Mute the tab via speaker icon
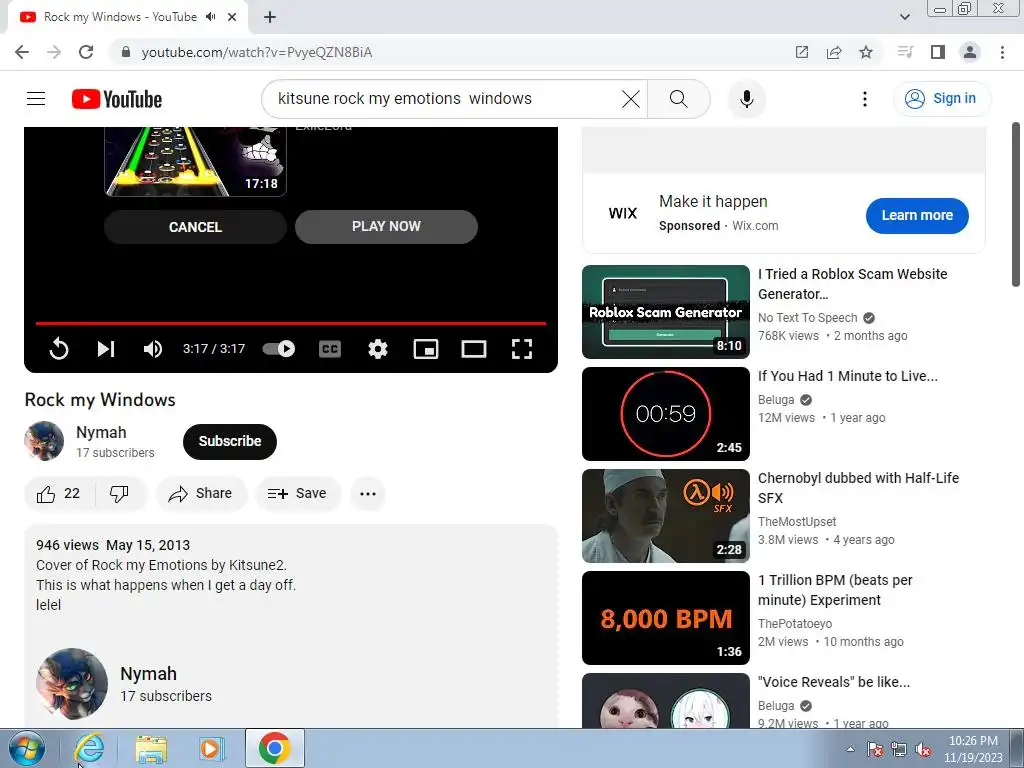Image resolution: width=1024 pixels, height=768 pixels. click(210, 17)
